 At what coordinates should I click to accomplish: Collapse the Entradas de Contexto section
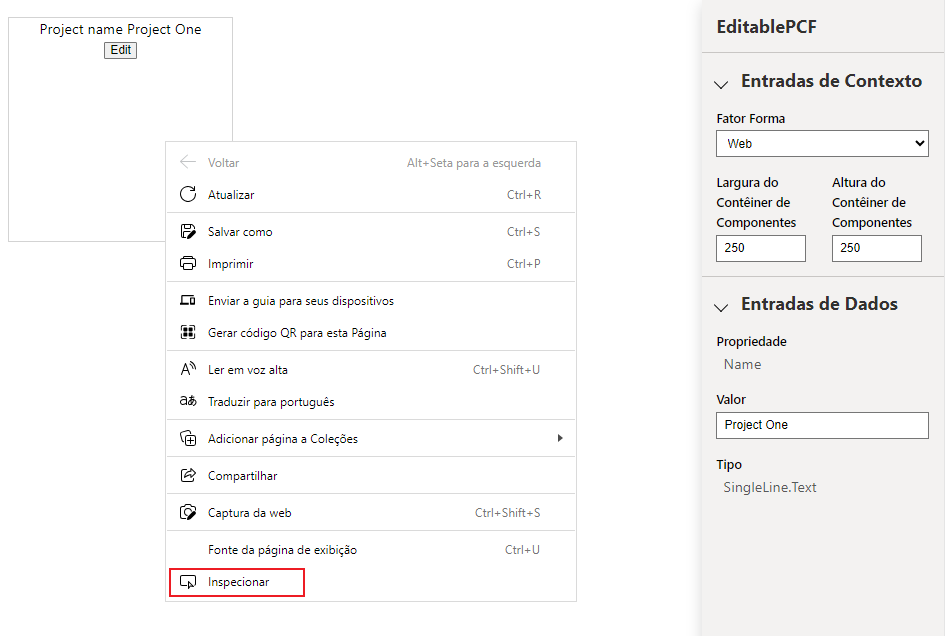point(721,83)
